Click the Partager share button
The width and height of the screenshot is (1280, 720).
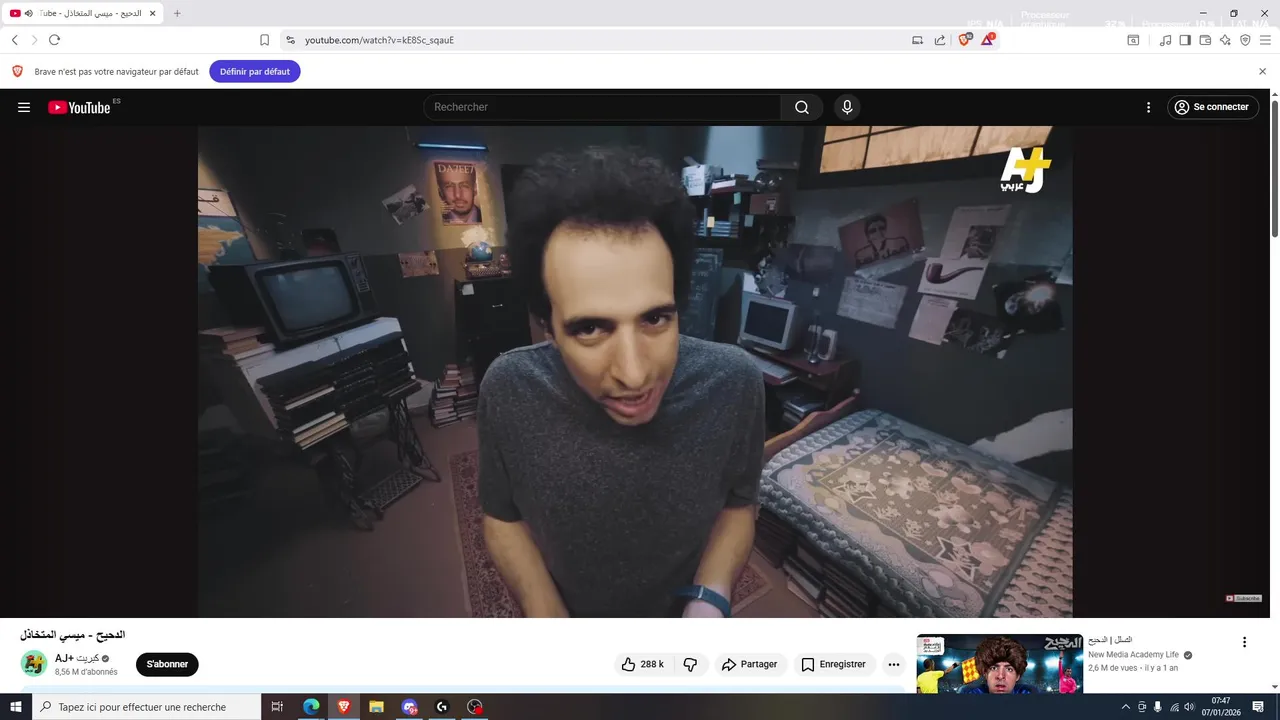[x=750, y=664]
